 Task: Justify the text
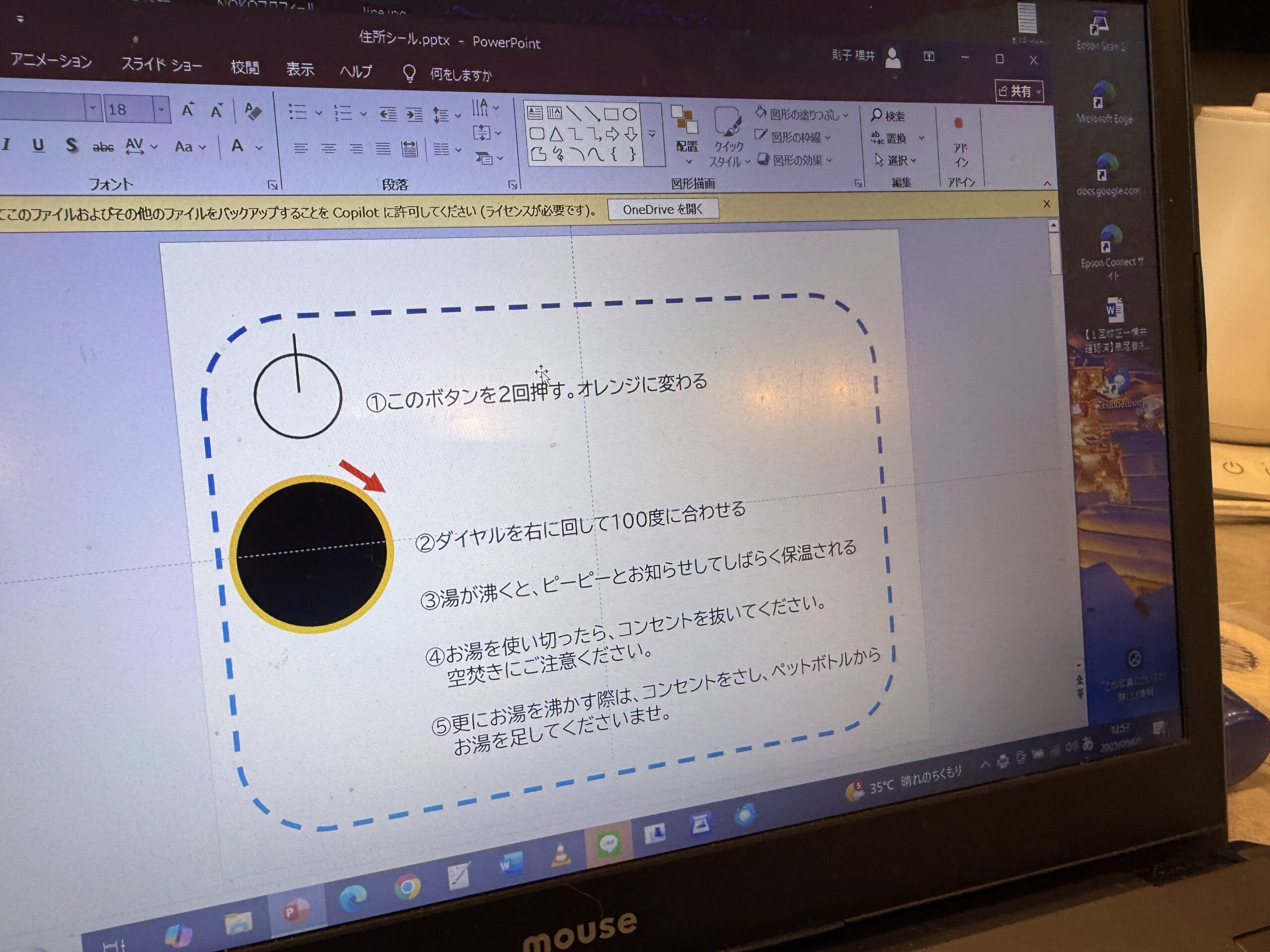click(x=383, y=149)
